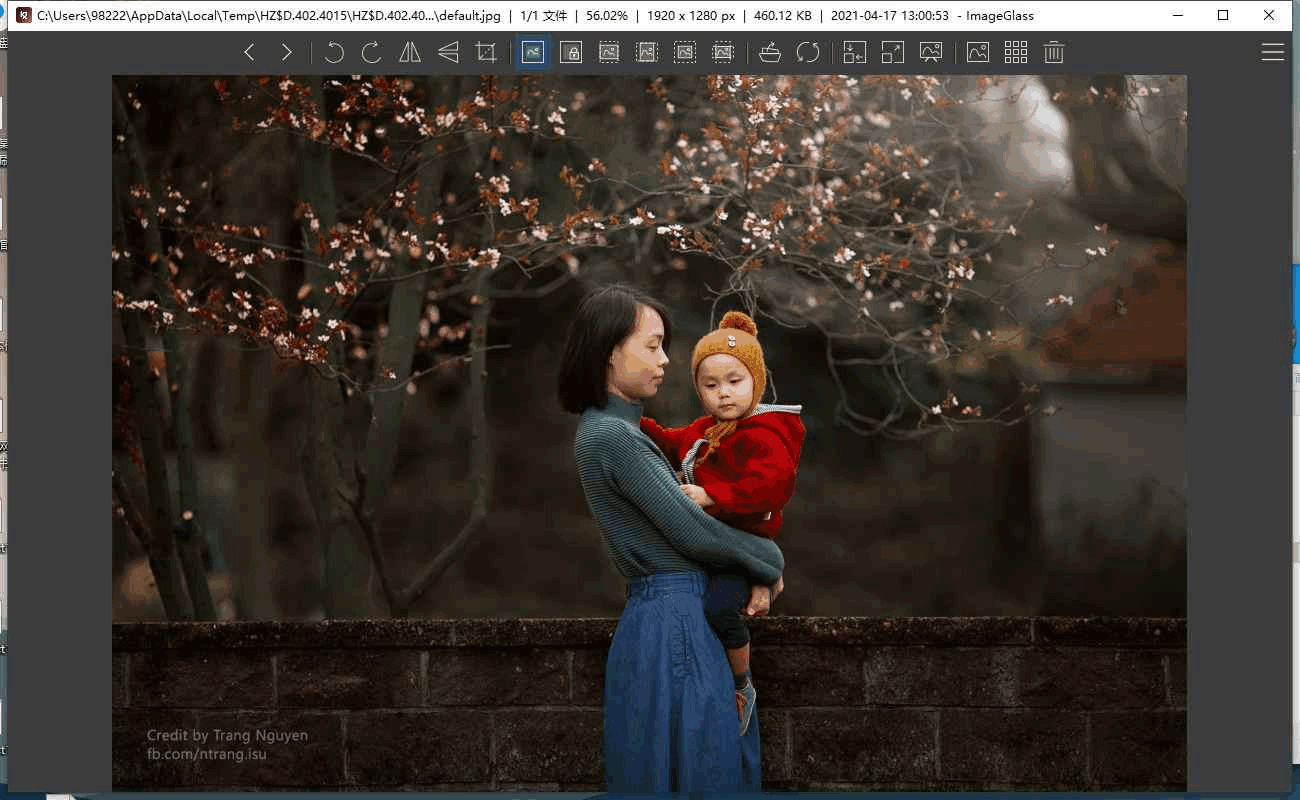
Task: Flip the image horizontally
Action: coord(410,52)
